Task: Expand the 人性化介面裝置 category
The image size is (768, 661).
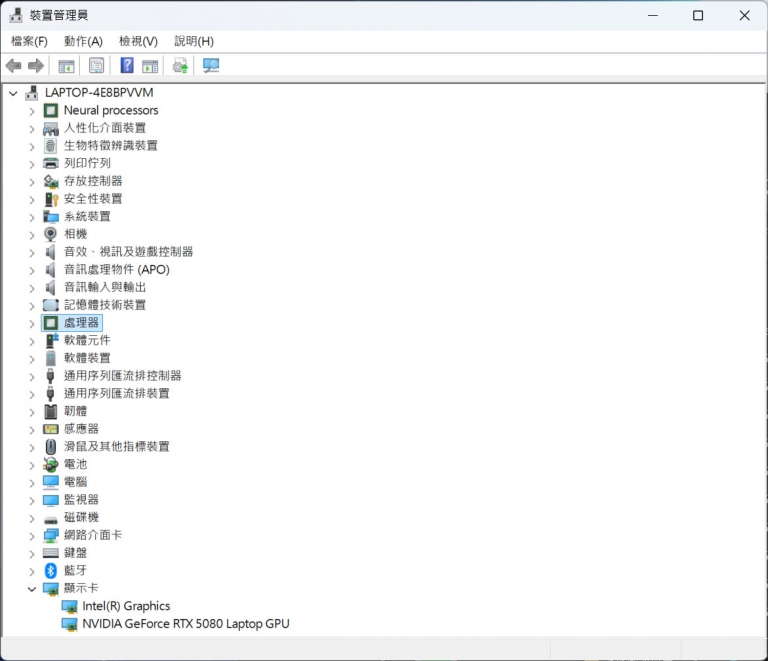Action: (x=32, y=129)
